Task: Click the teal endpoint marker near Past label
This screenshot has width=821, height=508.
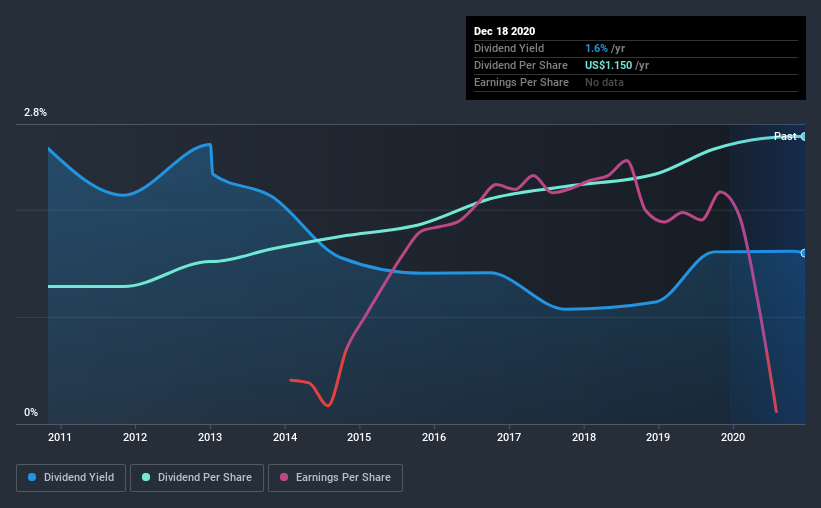Action: click(x=803, y=137)
